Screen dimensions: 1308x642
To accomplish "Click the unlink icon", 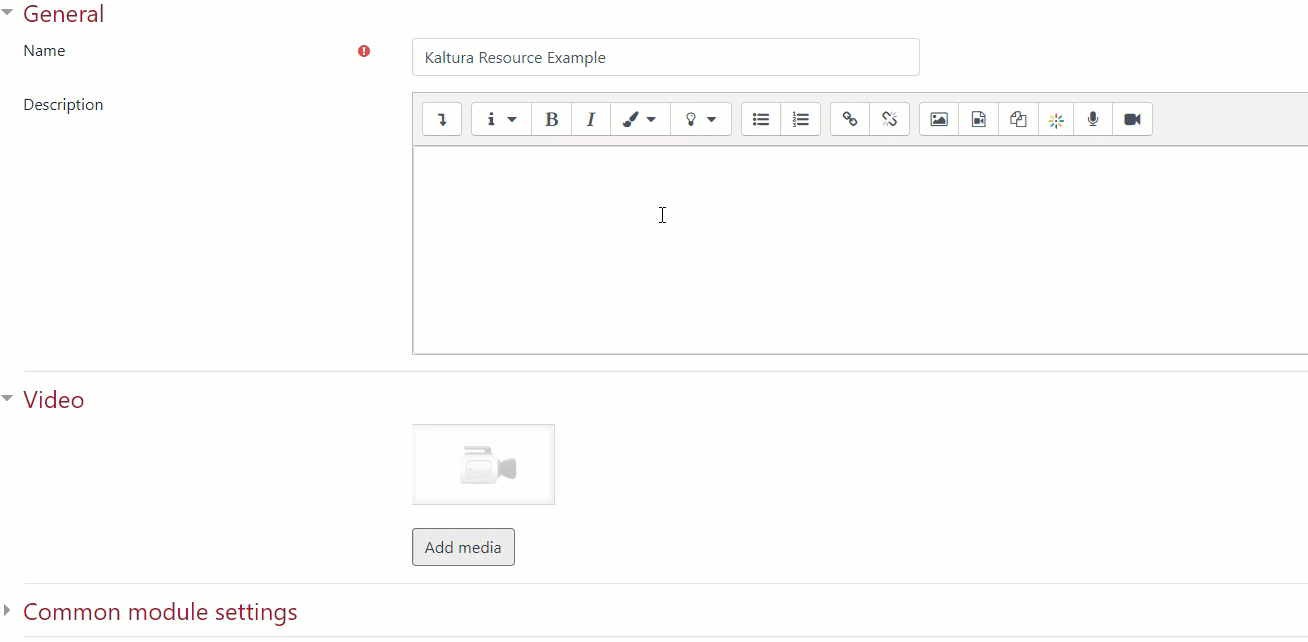I will [x=889, y=119].
